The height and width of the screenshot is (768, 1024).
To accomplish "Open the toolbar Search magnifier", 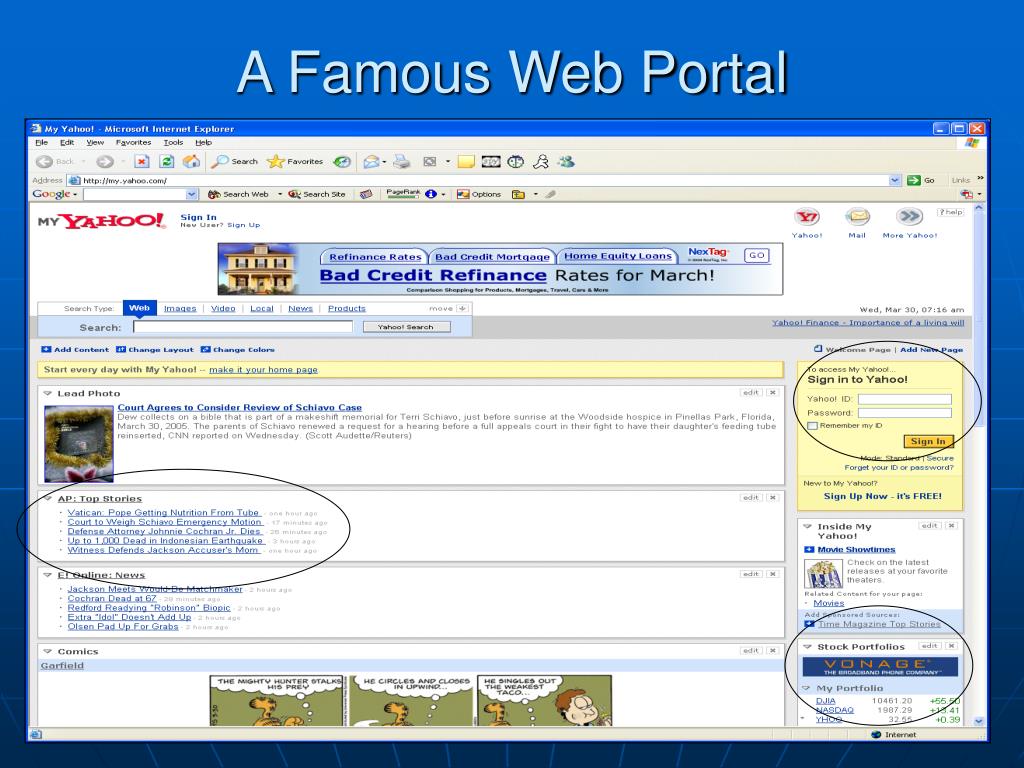I will 235,161.
